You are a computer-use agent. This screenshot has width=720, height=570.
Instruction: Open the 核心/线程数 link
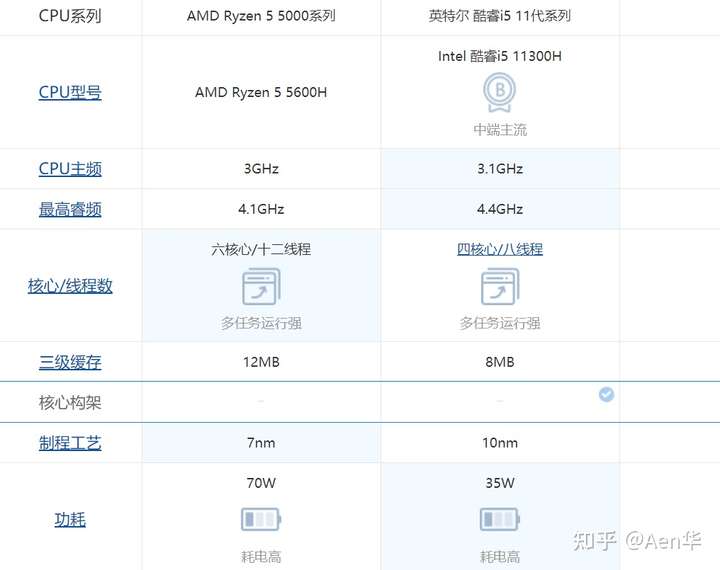point(70,286)
